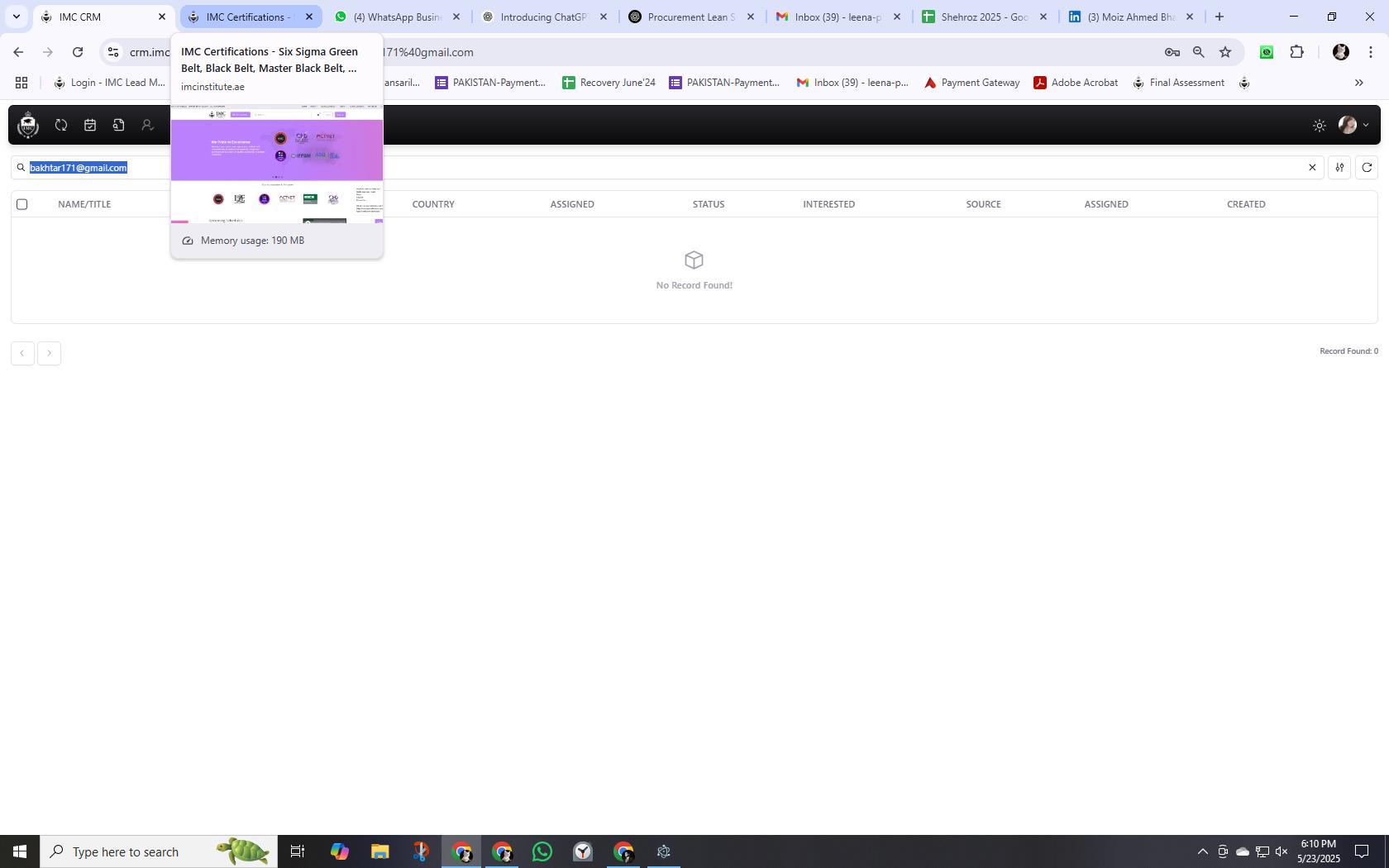Show hidden system tray icons
Screen dimensions: 1389x868
point(1203,851)
